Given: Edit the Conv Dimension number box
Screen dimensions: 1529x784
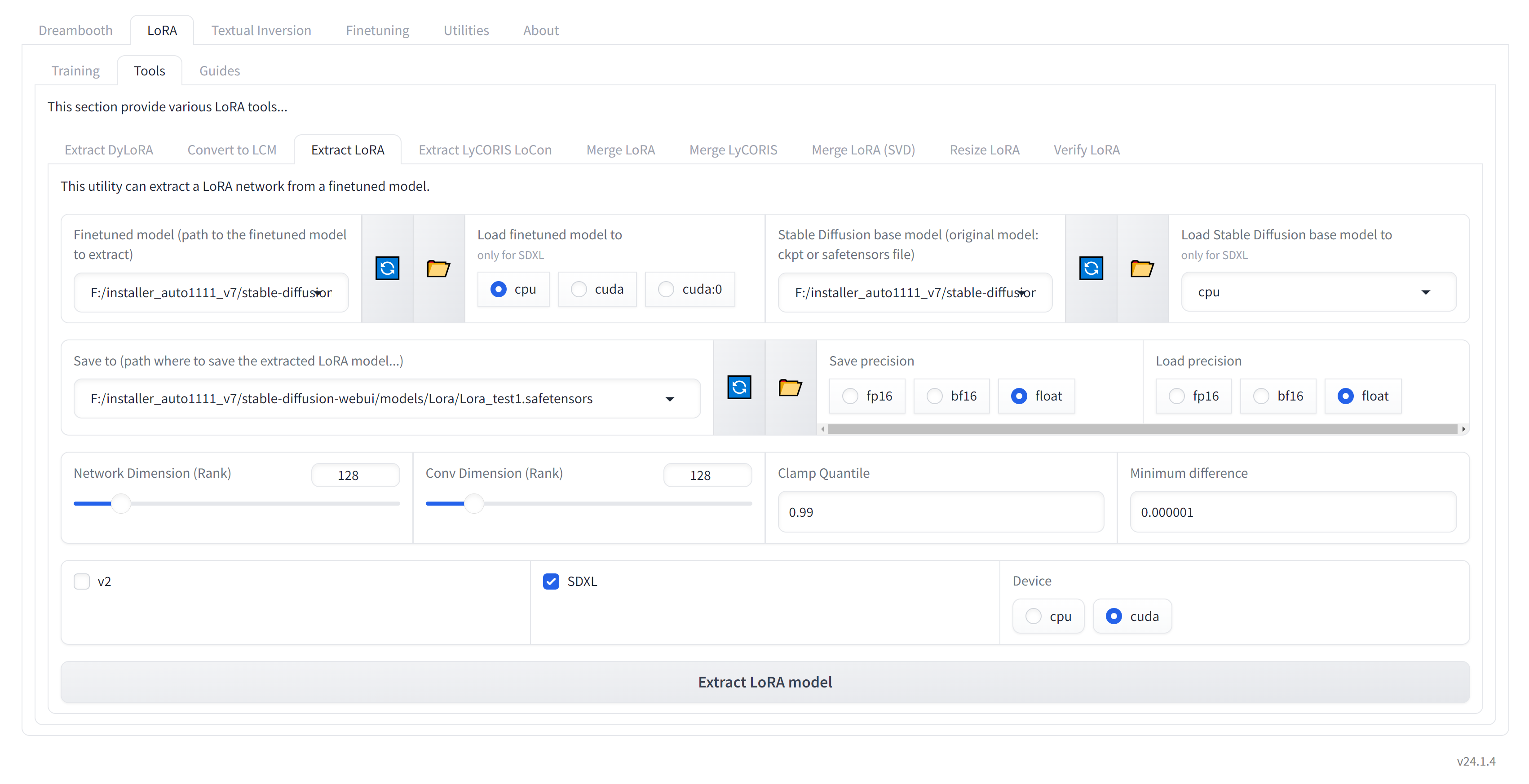Looking at the screenshot, I should [707, 476].
